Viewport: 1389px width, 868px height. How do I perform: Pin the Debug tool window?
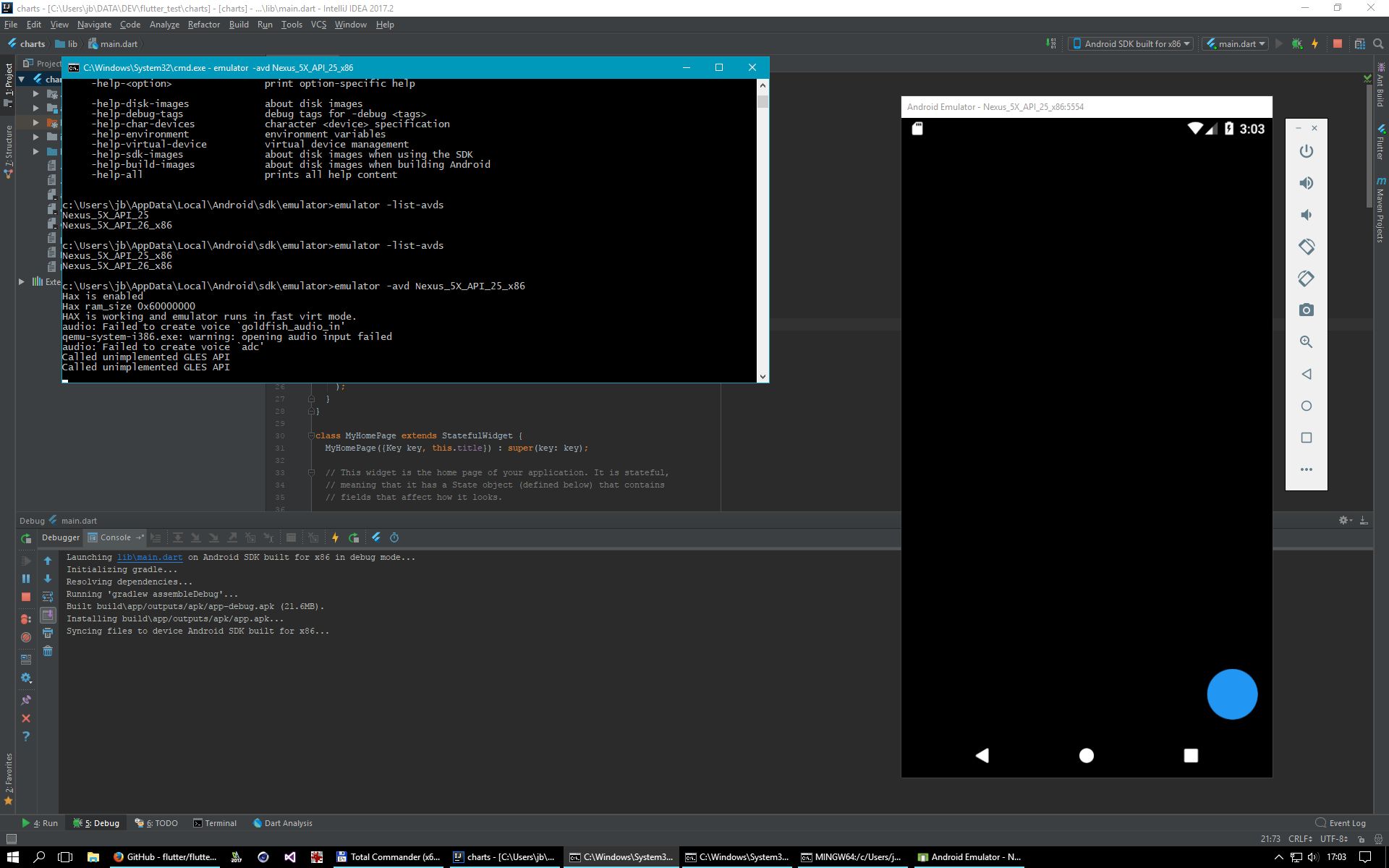27,699
